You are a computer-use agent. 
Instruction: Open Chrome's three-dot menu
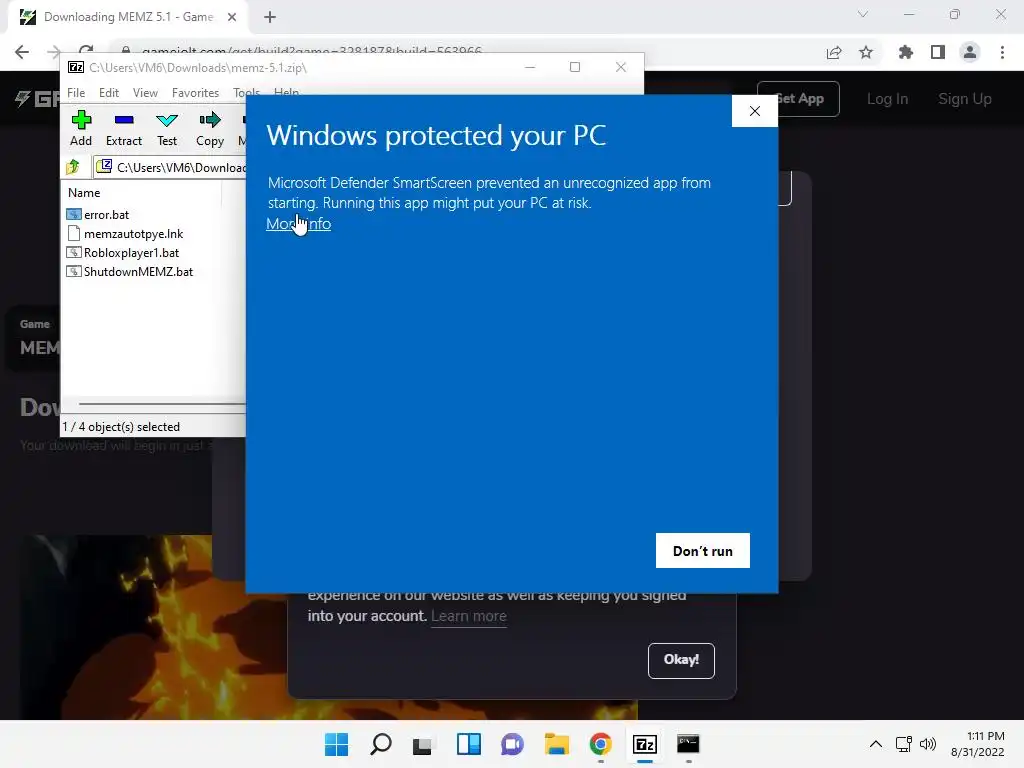pyautogui.click(x=1002, y=52)
